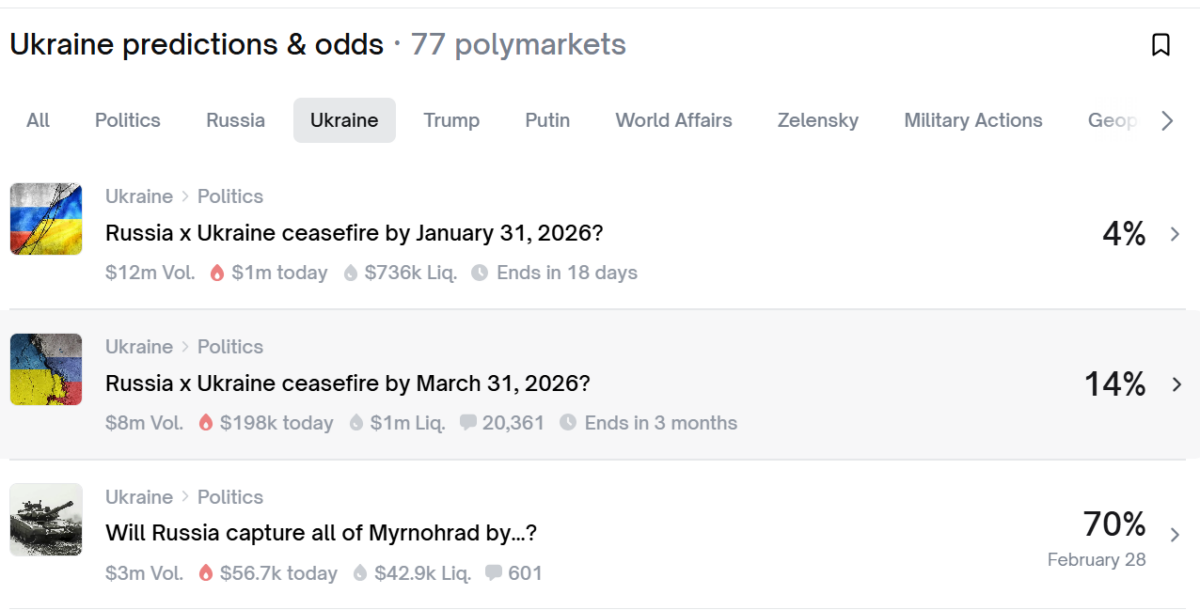
Task: Open 'Will Russia capture all of Myrnohrad by...?'
Action: [321, 533]
